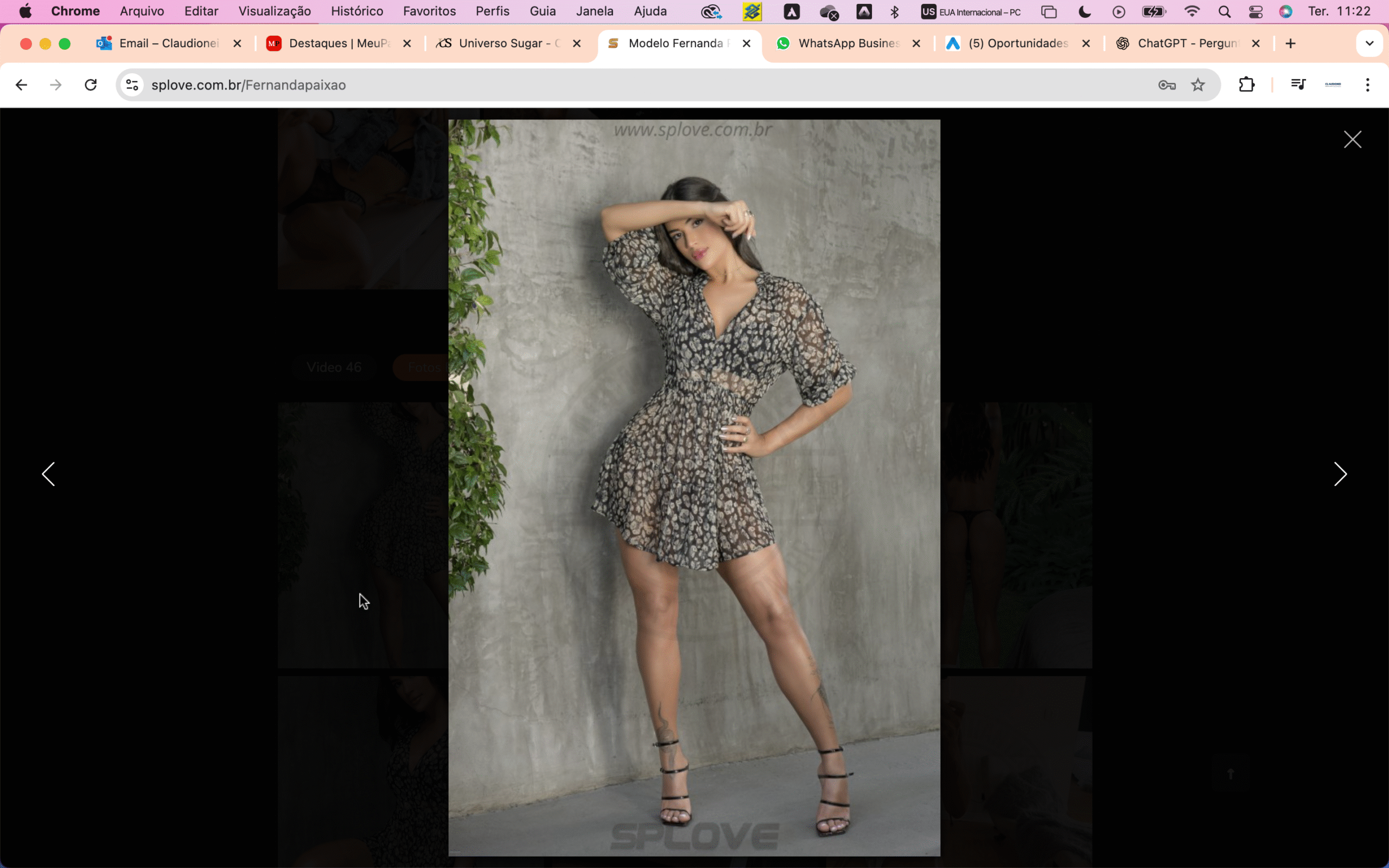Expand the tab search dropdown
Viewport: 1389px width, 868px height.
click(1369, 43)
